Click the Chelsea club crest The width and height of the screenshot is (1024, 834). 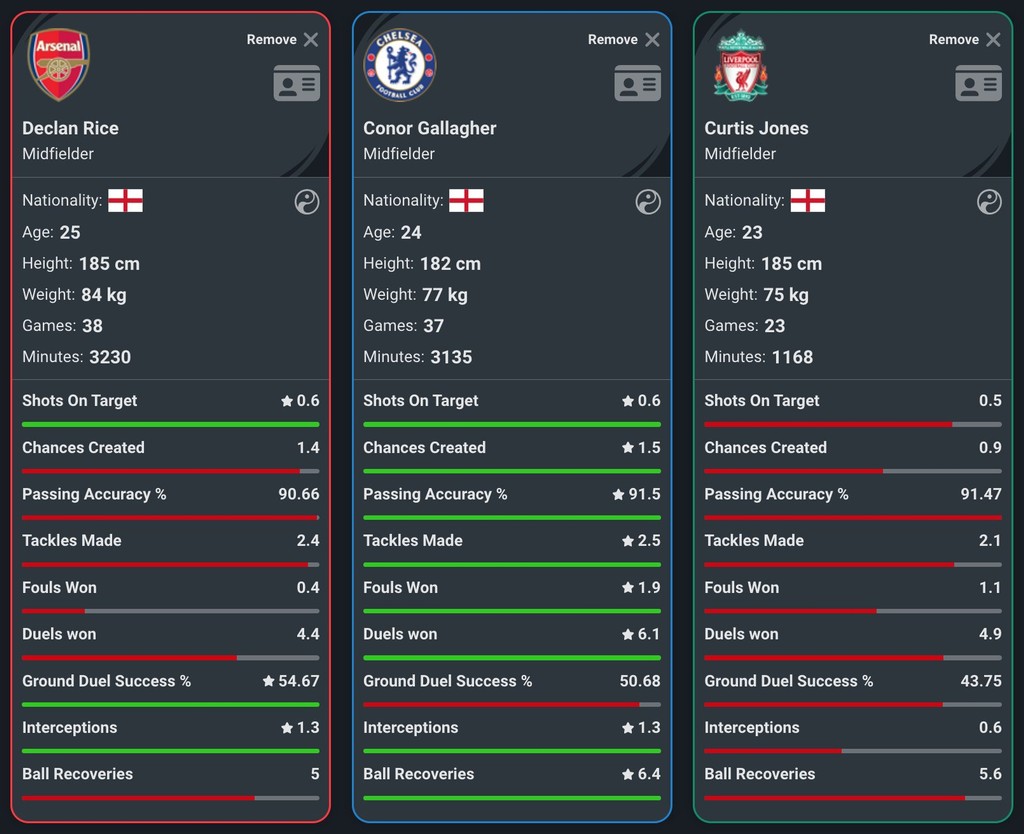(399, 65)
